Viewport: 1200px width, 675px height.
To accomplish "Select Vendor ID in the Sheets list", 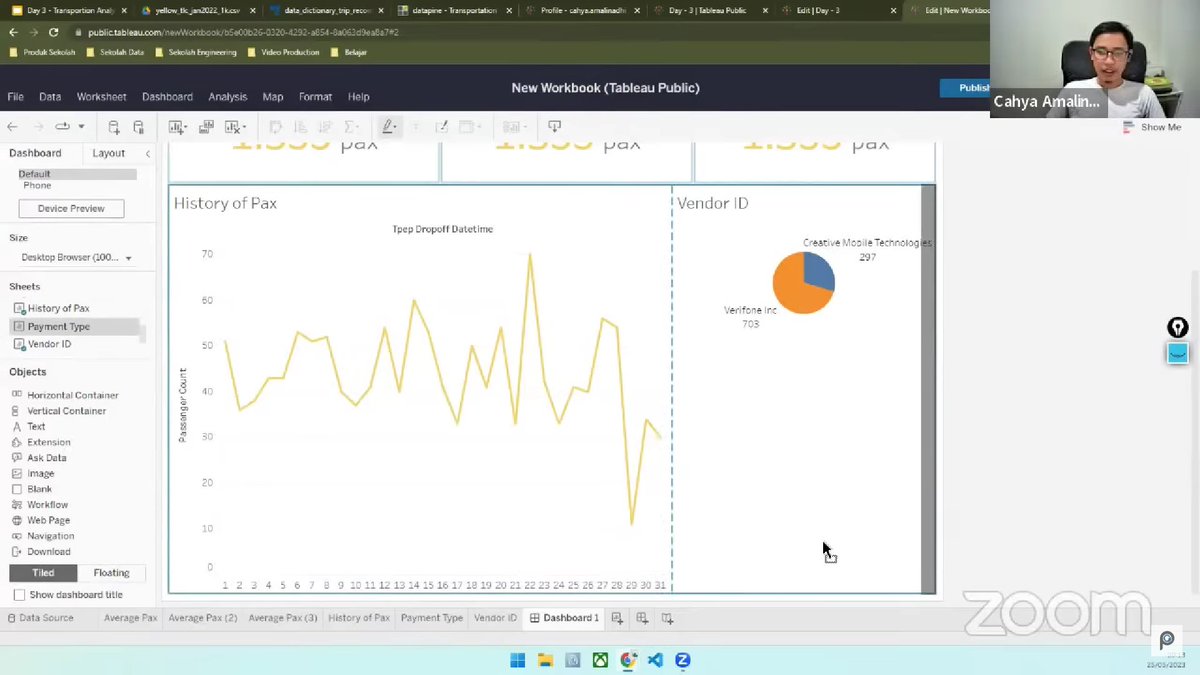I will pyautogui.click(x=75, y=344).
